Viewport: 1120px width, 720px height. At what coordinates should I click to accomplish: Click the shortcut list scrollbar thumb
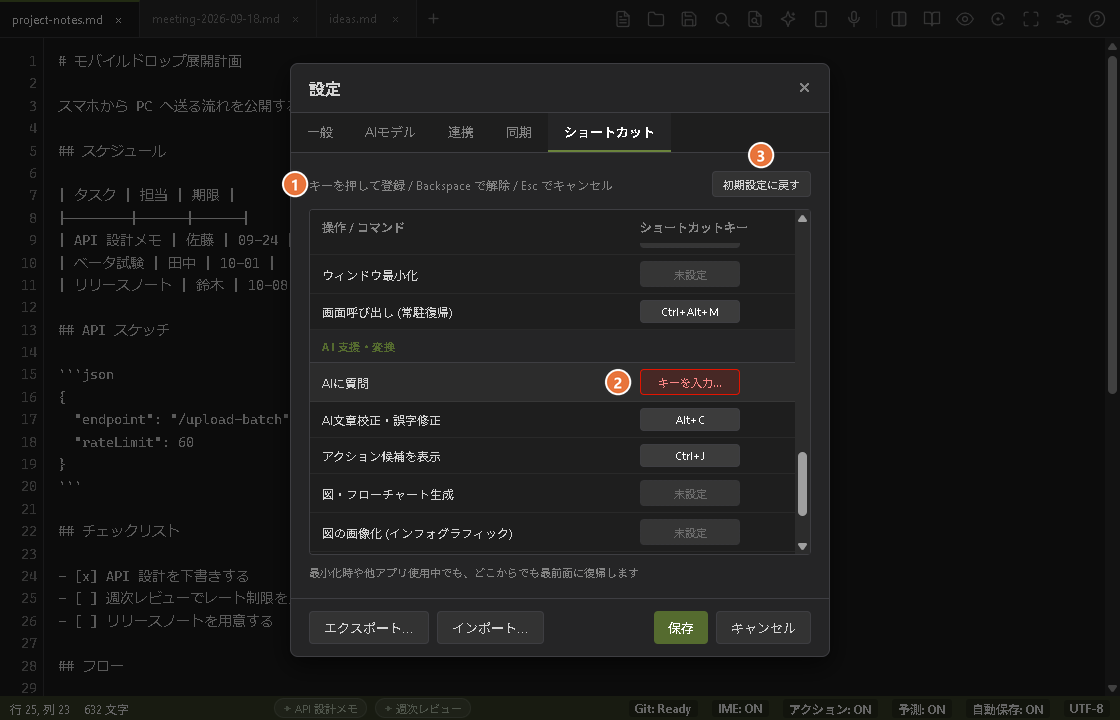pyautogui.click(x=802, y=484)
